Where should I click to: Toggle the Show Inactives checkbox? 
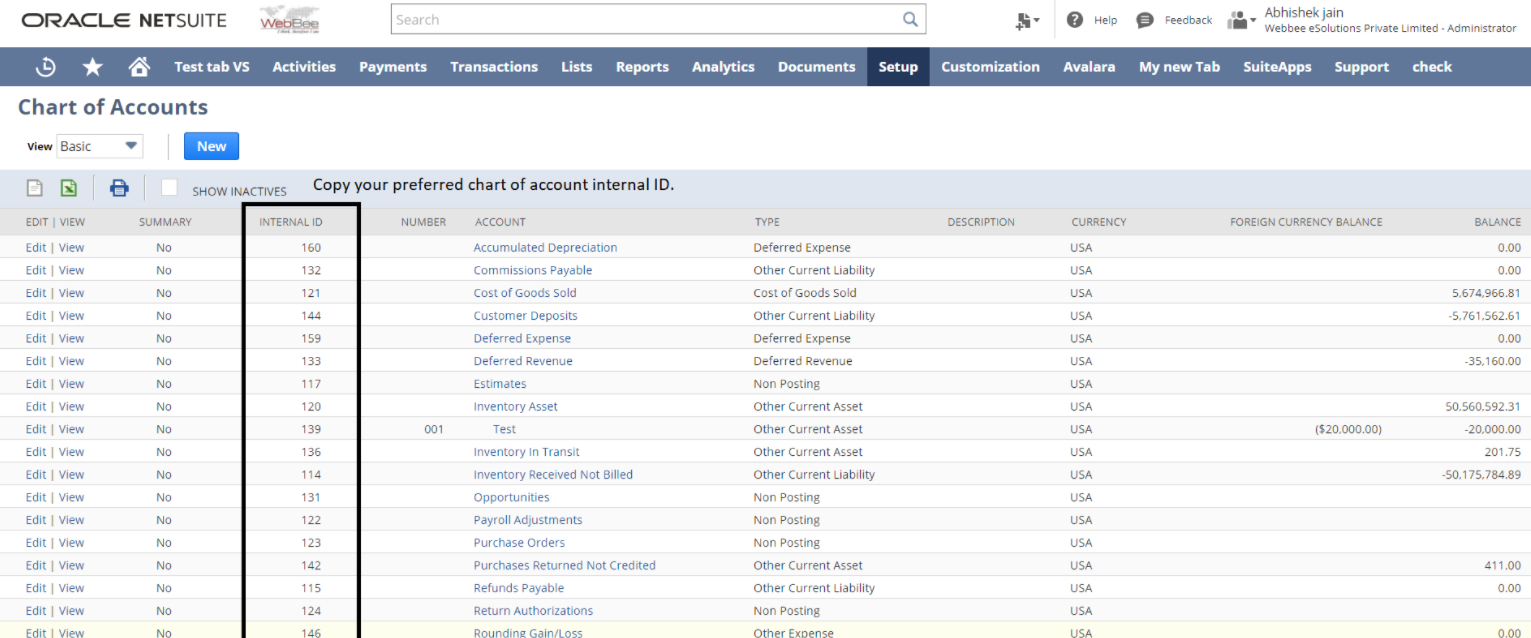(170, 188)
